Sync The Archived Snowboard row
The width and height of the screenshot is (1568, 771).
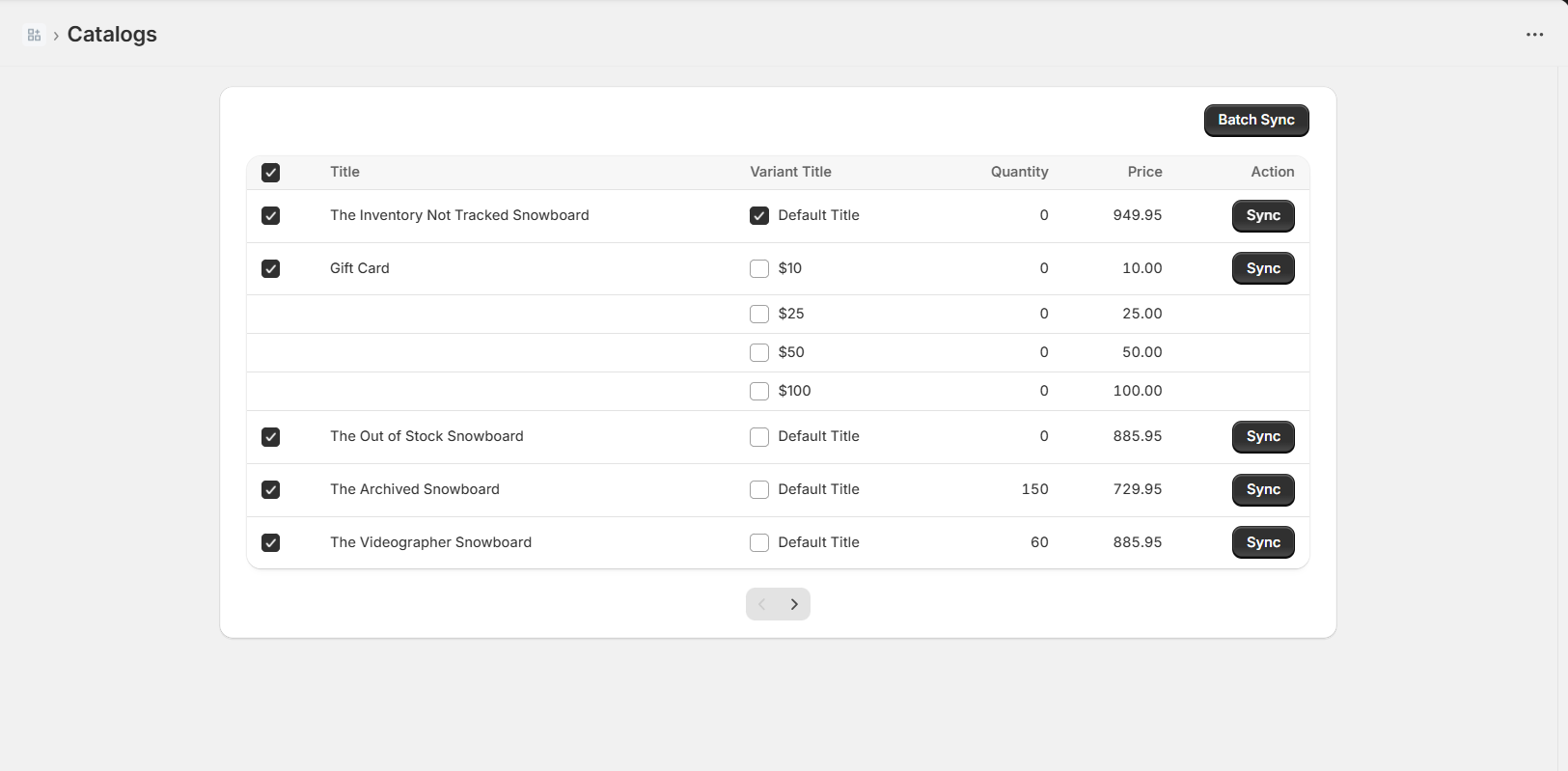1262,490
